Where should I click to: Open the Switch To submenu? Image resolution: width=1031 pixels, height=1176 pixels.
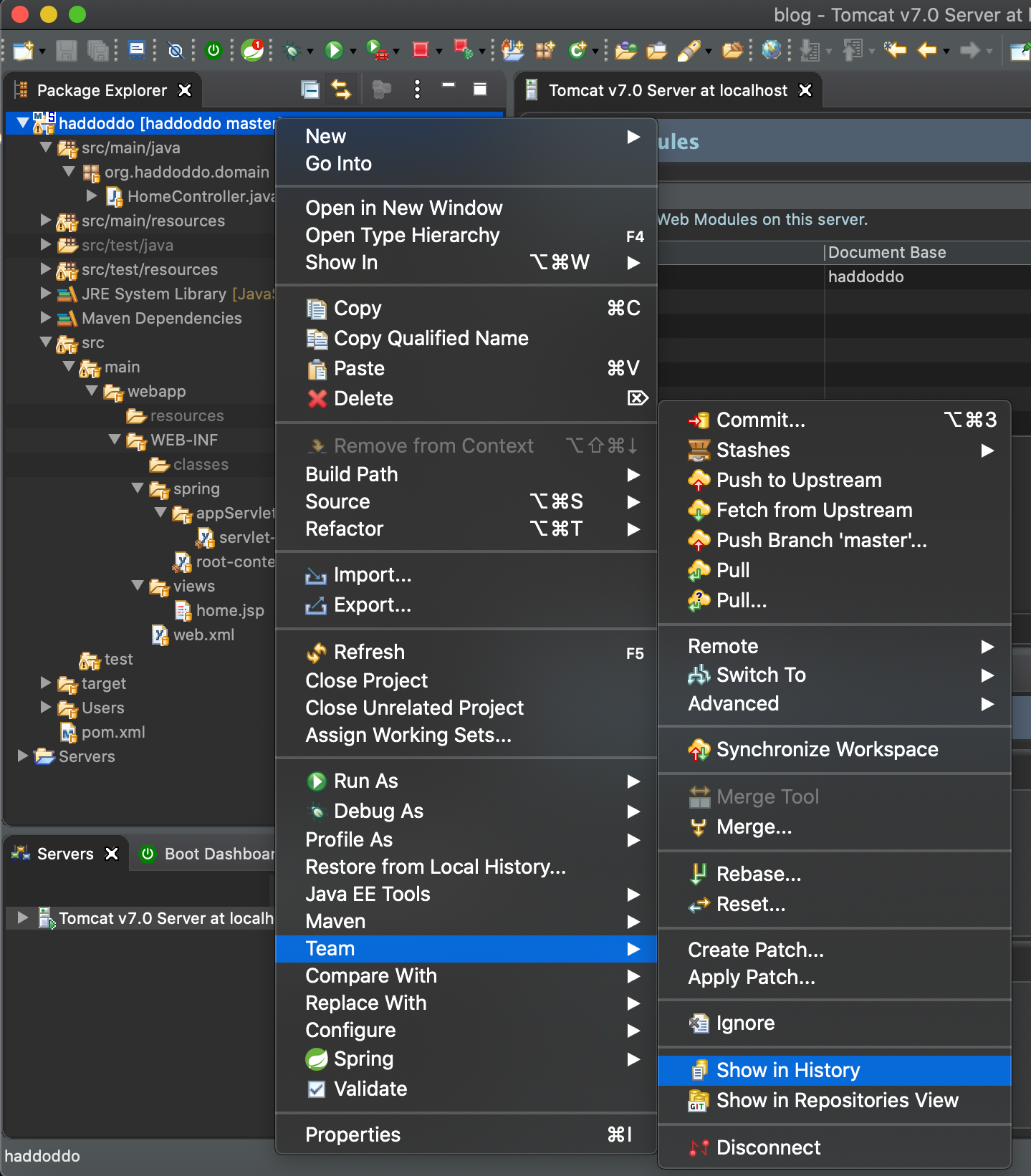coord(834,675)
